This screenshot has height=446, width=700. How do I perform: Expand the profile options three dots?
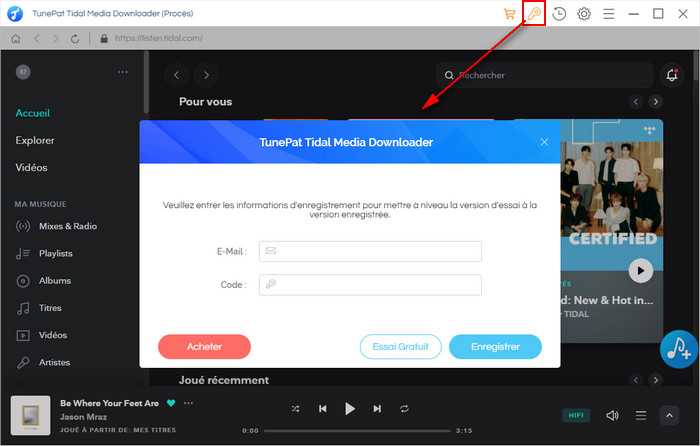point(123,72)
